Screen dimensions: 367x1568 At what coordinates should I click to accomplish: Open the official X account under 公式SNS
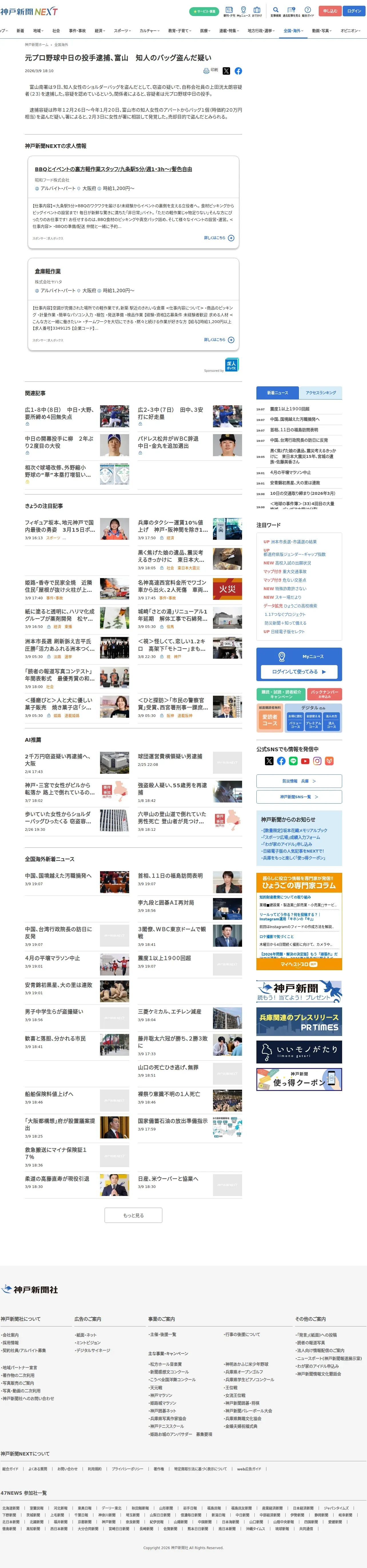coord(269,761)
